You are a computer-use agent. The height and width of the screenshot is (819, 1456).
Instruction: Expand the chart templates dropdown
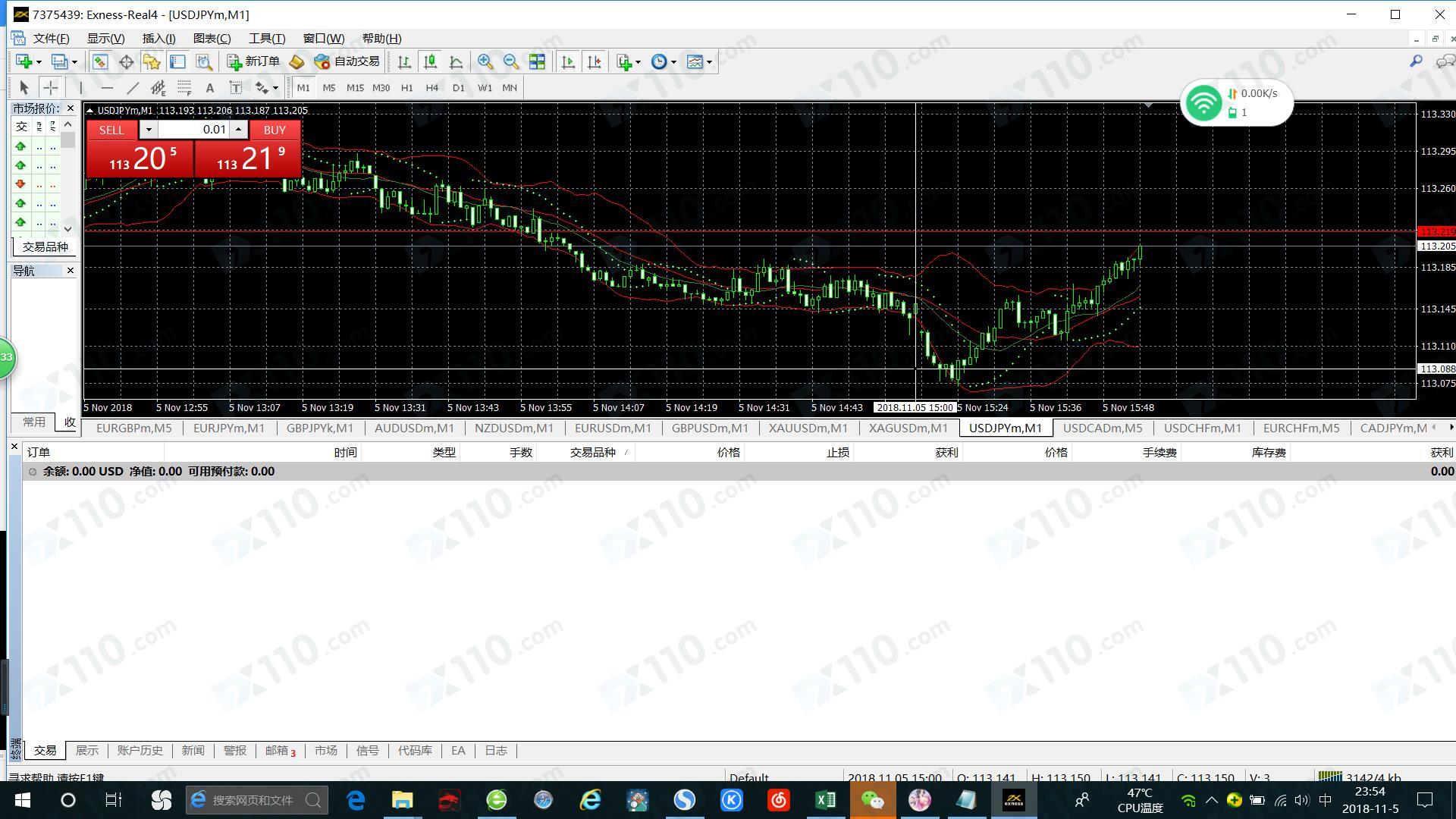click(709, 62)
